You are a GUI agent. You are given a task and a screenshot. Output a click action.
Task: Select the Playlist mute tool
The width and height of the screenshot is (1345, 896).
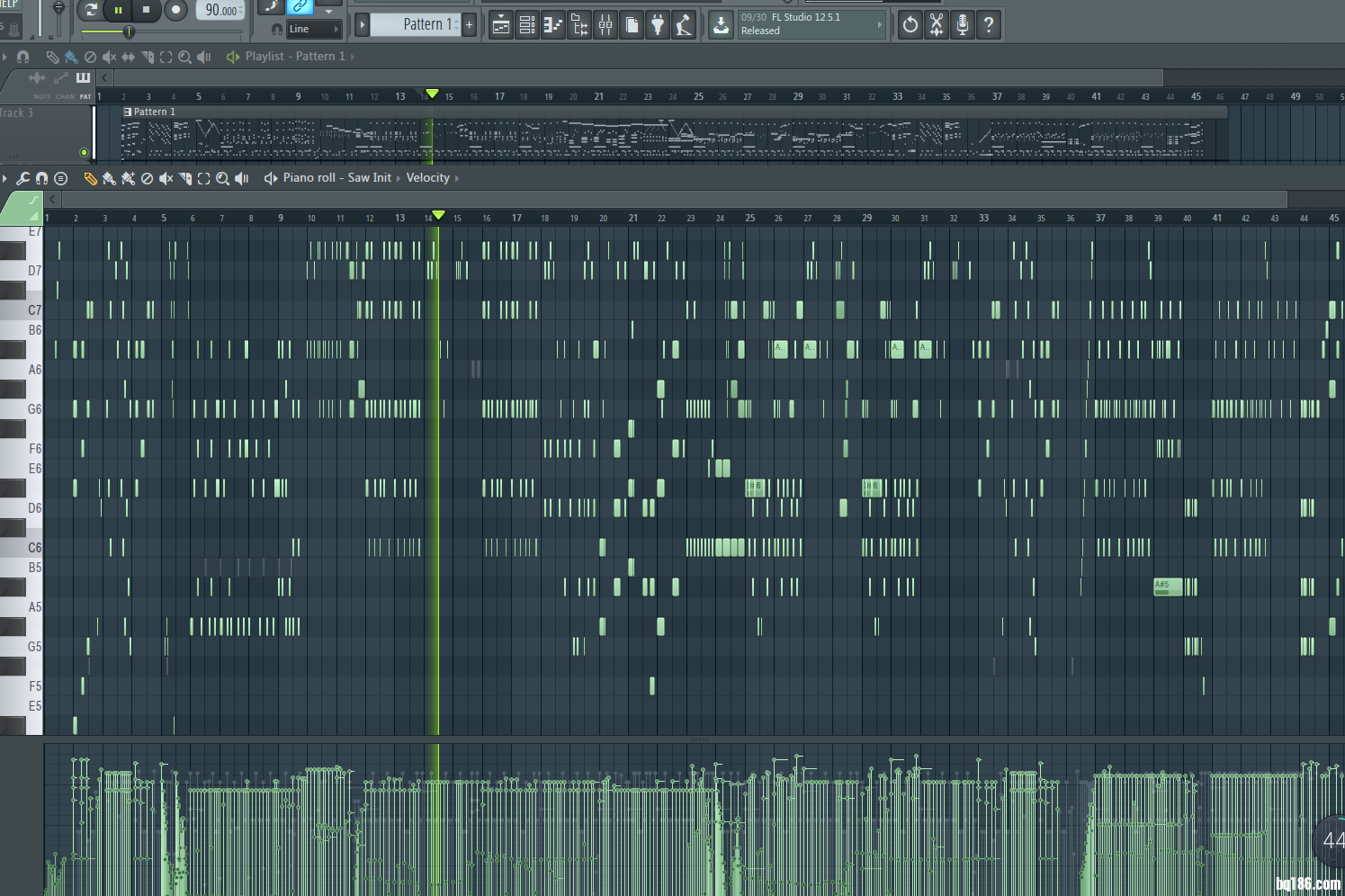click(x=109, y=57)
